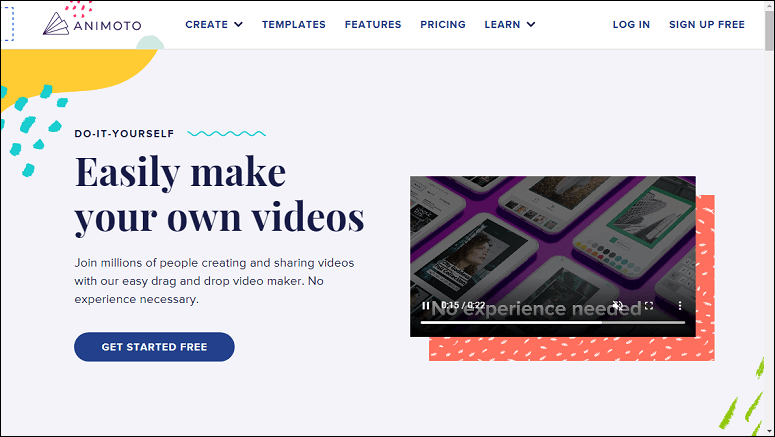Image resolution: width=775 pixels, height=437 pixels.
Task: Seek on the video progress bar
Action: coord(553,322)
